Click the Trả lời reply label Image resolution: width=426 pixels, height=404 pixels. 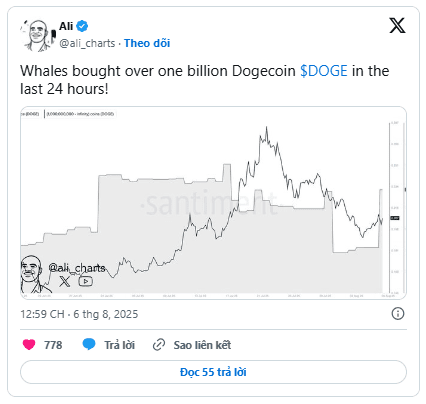click(x=120, y=345)
